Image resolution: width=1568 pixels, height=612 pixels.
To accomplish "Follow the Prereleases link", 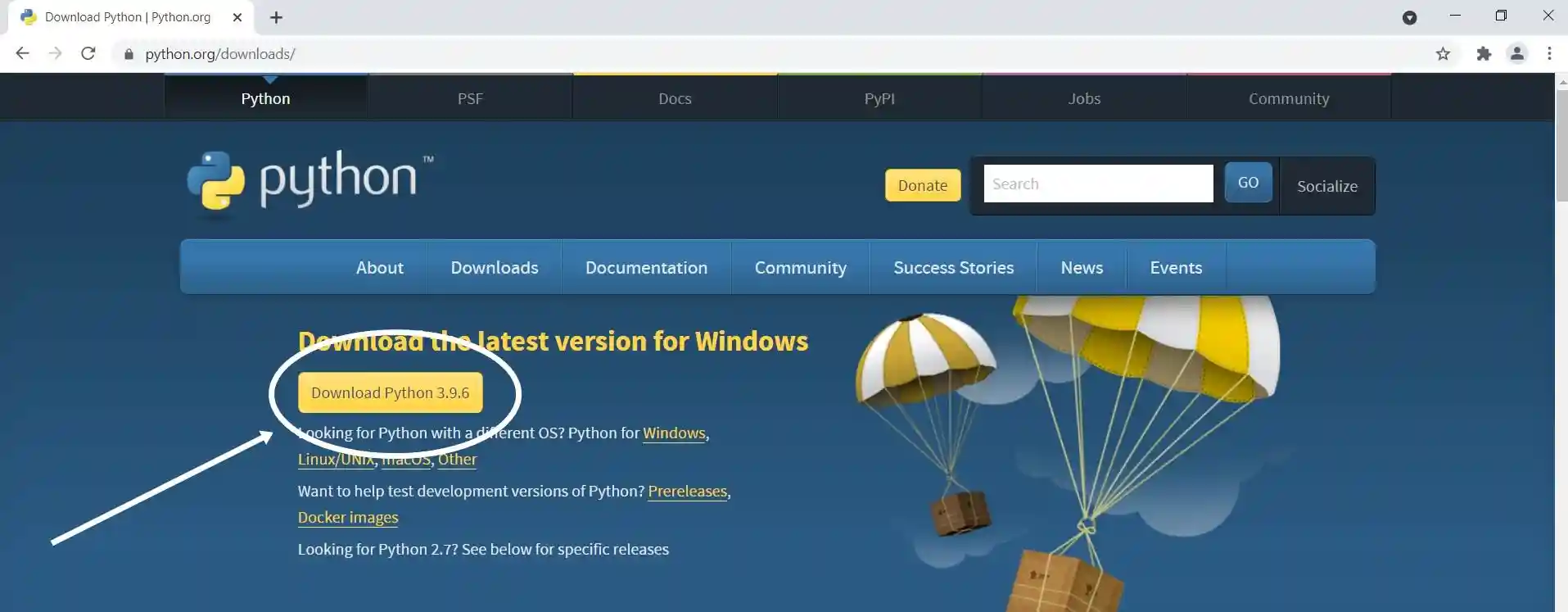I will (x=687, y=491).
